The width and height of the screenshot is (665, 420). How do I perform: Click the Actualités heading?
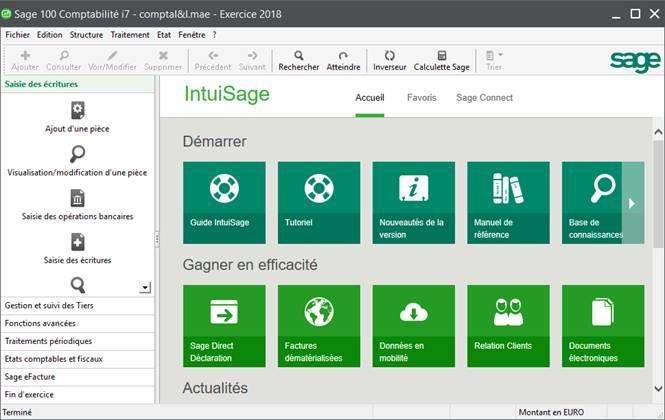(x=215, y=388)
